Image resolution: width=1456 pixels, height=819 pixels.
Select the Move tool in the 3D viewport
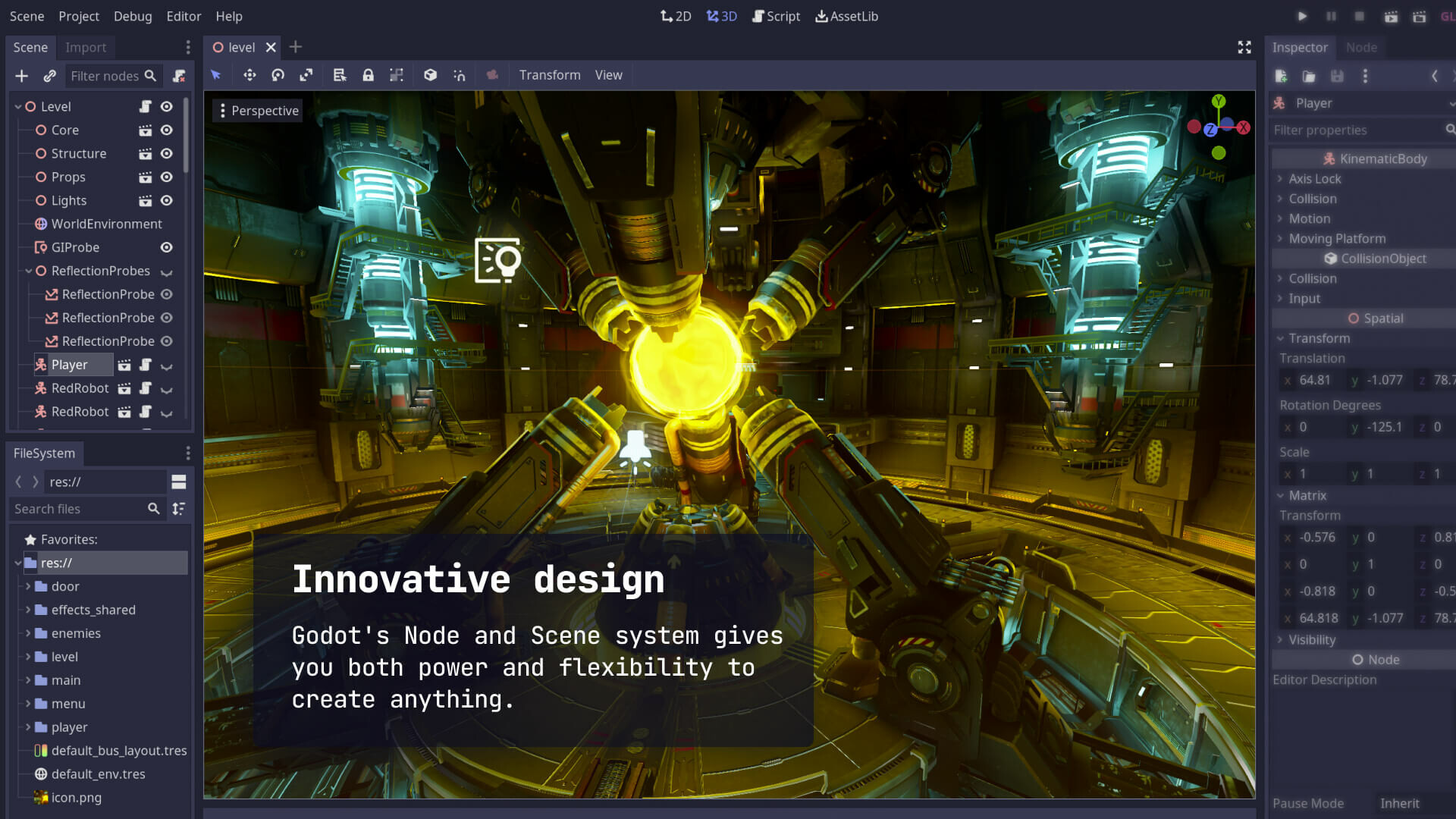[x=249, y=75]
